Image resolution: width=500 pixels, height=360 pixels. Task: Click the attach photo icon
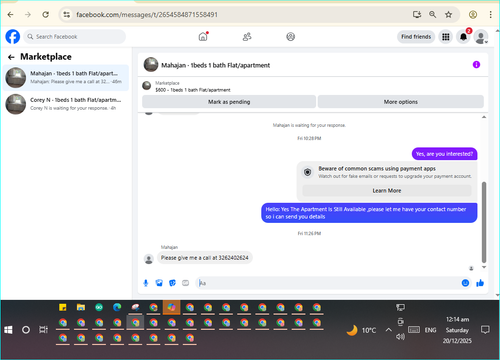point(159,283)
